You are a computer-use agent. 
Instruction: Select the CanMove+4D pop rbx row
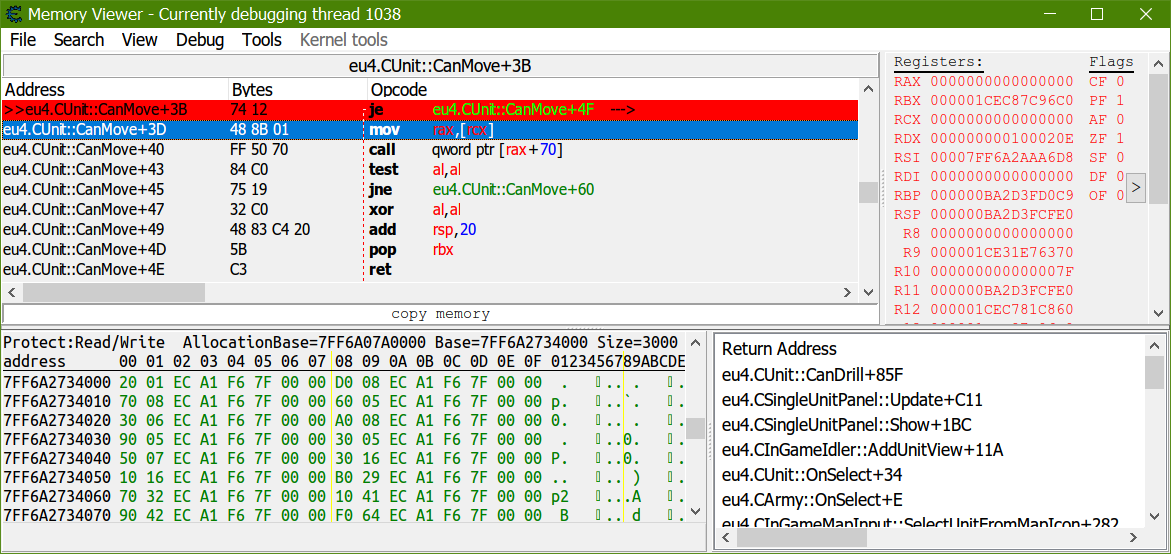tap(430, 249)
